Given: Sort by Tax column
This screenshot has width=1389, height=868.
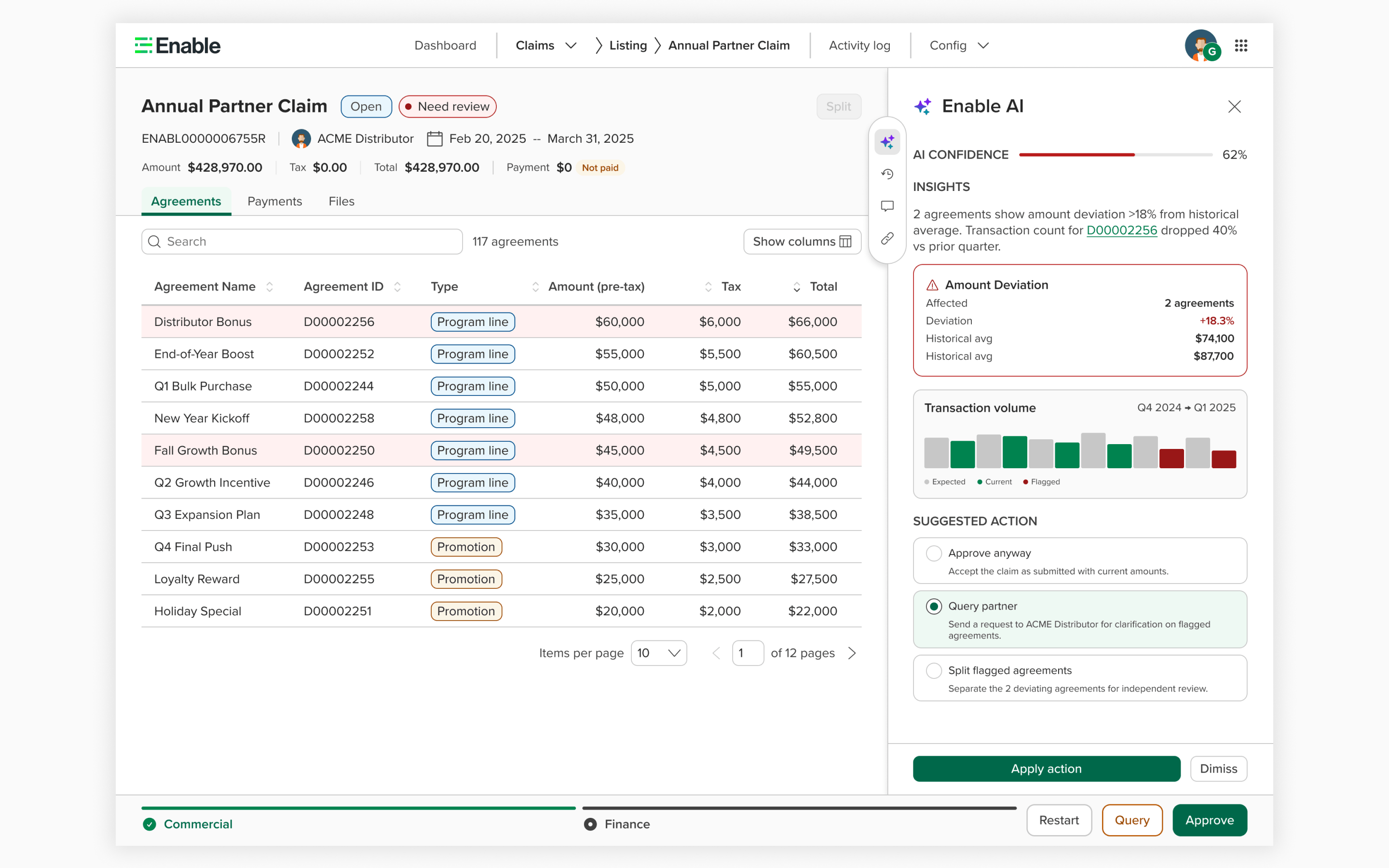Looking at the screenshot, I should pos(708,287).
